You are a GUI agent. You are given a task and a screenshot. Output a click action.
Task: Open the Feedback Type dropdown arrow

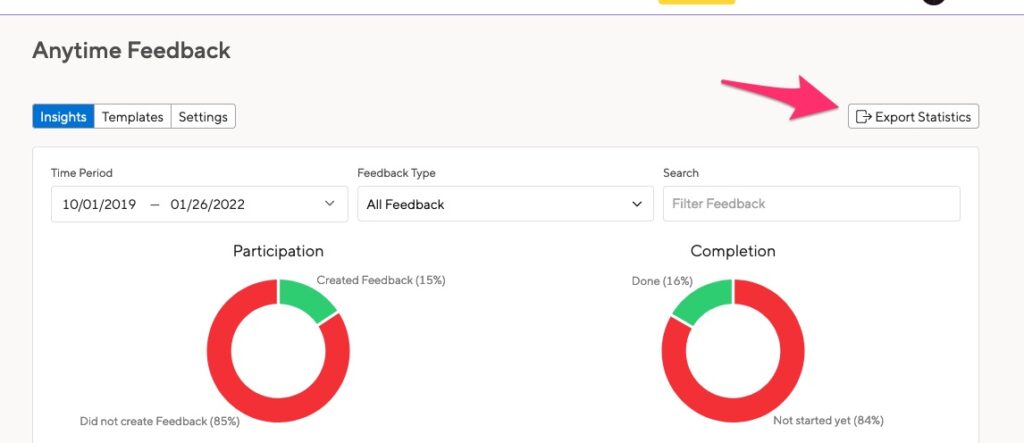(637, 205)
